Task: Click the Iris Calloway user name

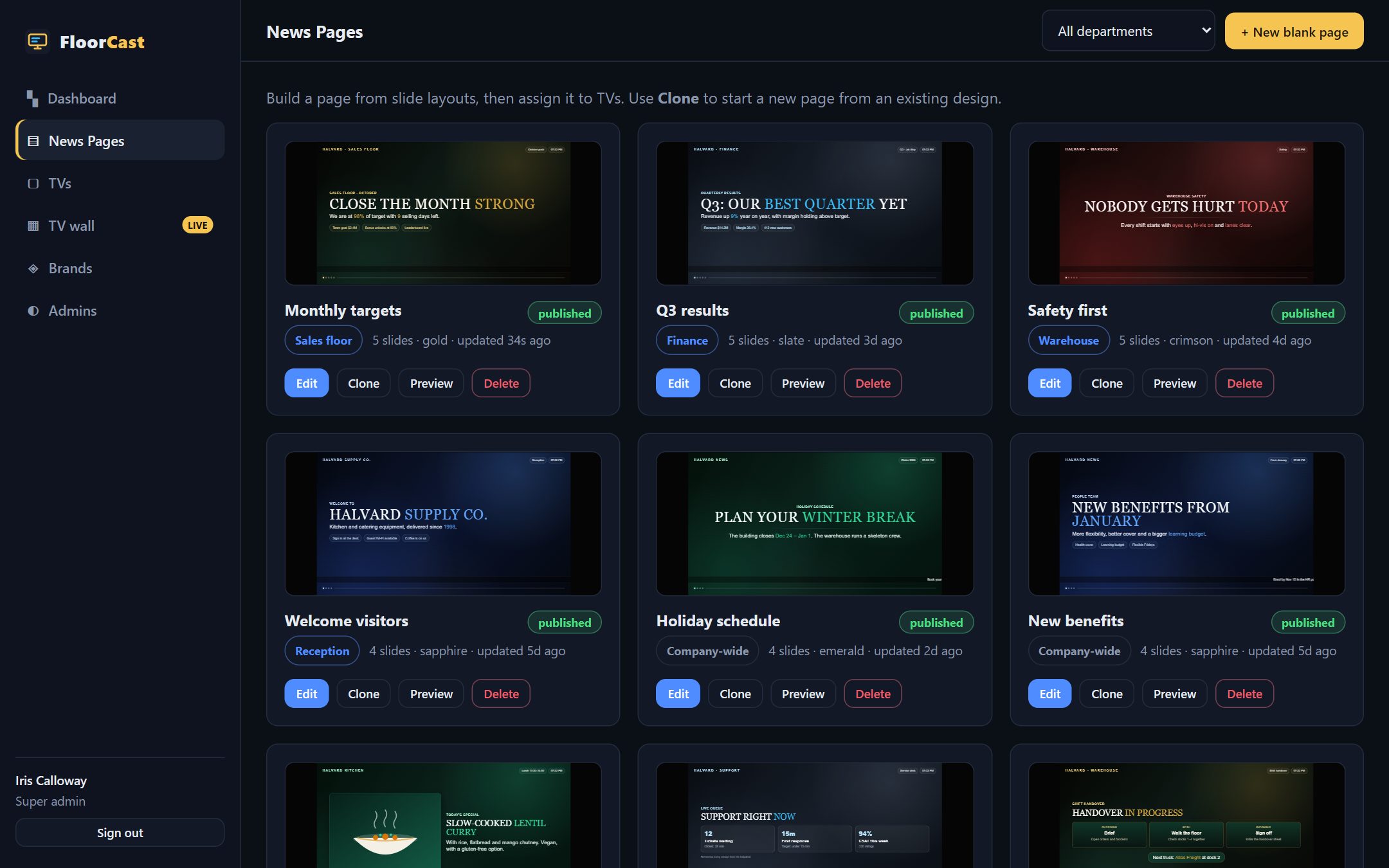Action: pyautogui.click(x=51, y=781)
